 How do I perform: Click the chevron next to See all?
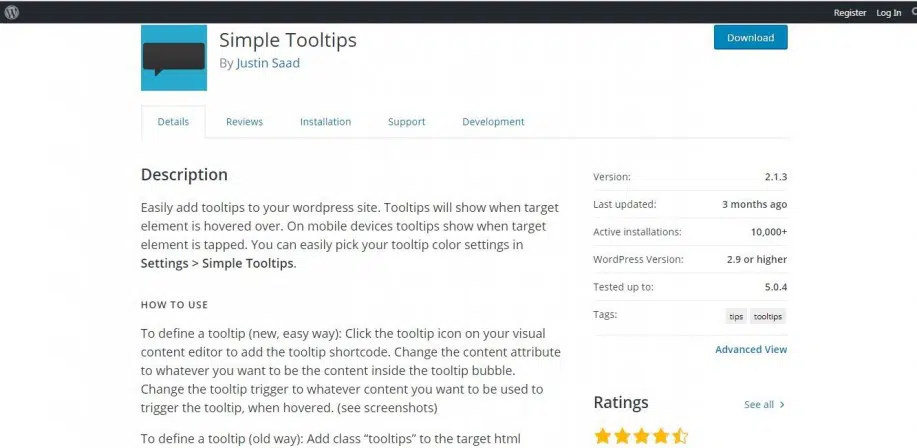click(x=782, y=405)
